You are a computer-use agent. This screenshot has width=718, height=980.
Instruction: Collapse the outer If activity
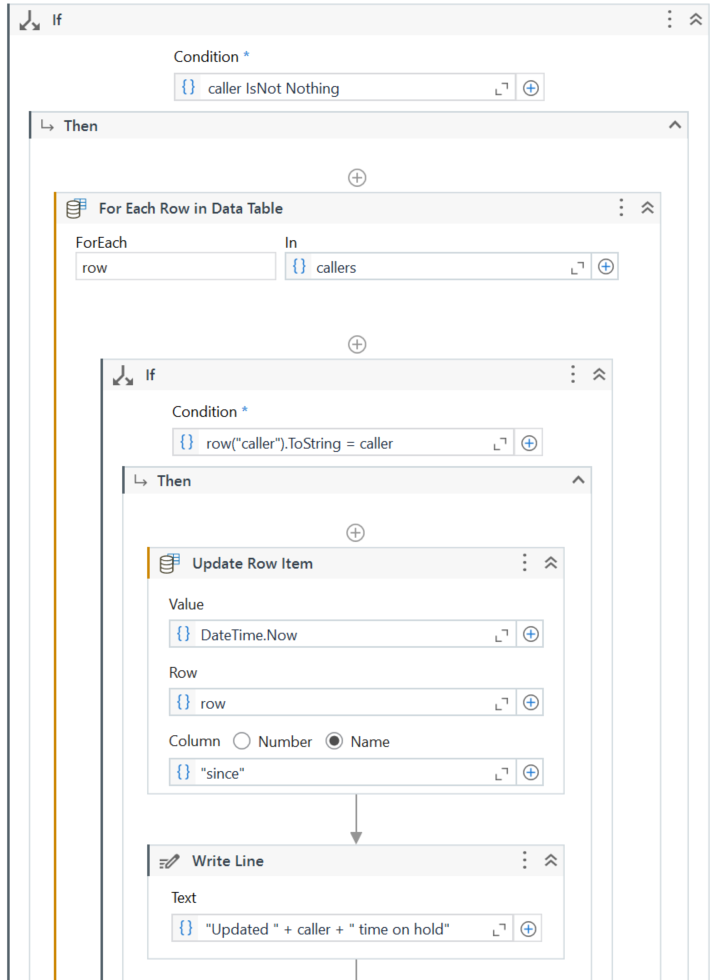tap(696, 19)
